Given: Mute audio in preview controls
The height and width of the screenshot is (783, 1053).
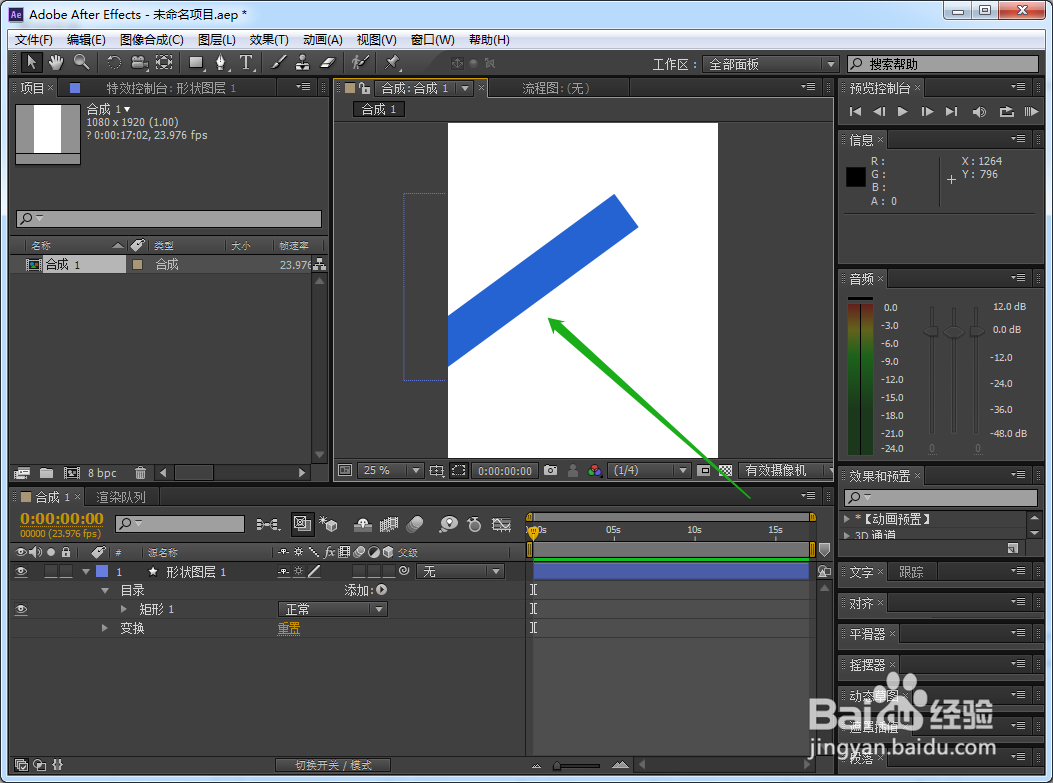Looking at the screenshot, I should pos(979,111).
